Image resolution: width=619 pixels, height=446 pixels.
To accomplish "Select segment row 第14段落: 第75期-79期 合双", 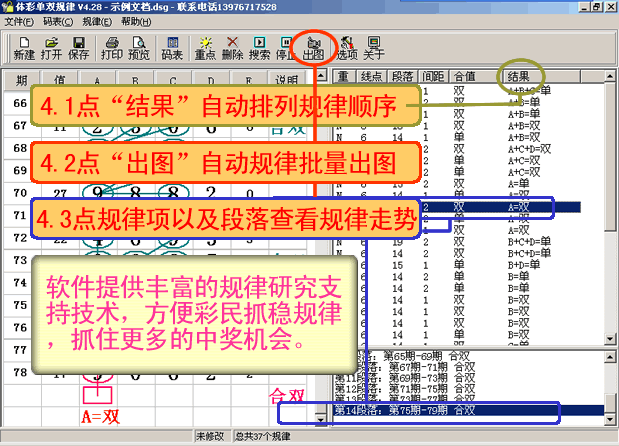I will coord(469,410).
